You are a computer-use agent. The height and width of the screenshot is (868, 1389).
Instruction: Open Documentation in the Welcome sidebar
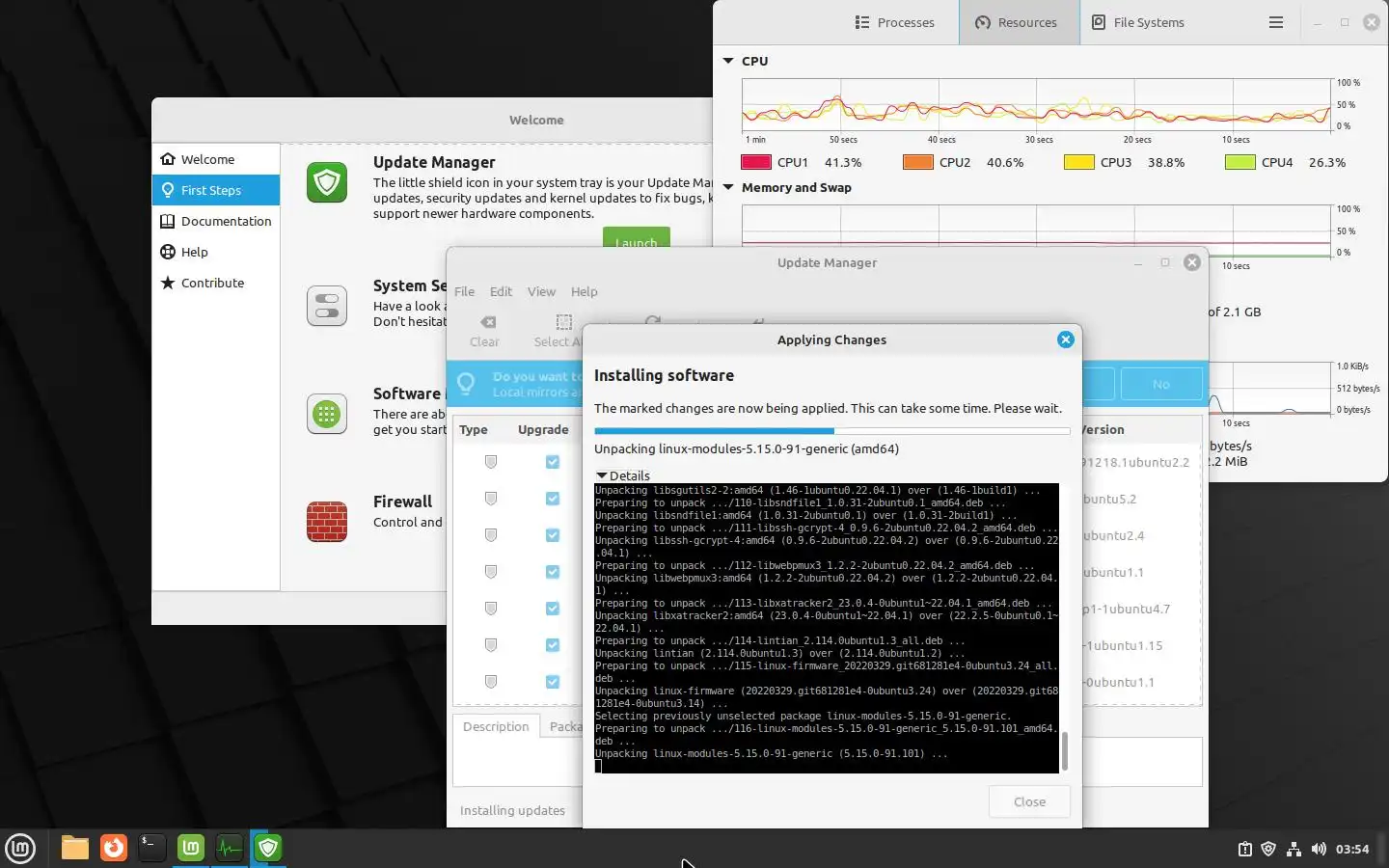(x=216, y=221)
